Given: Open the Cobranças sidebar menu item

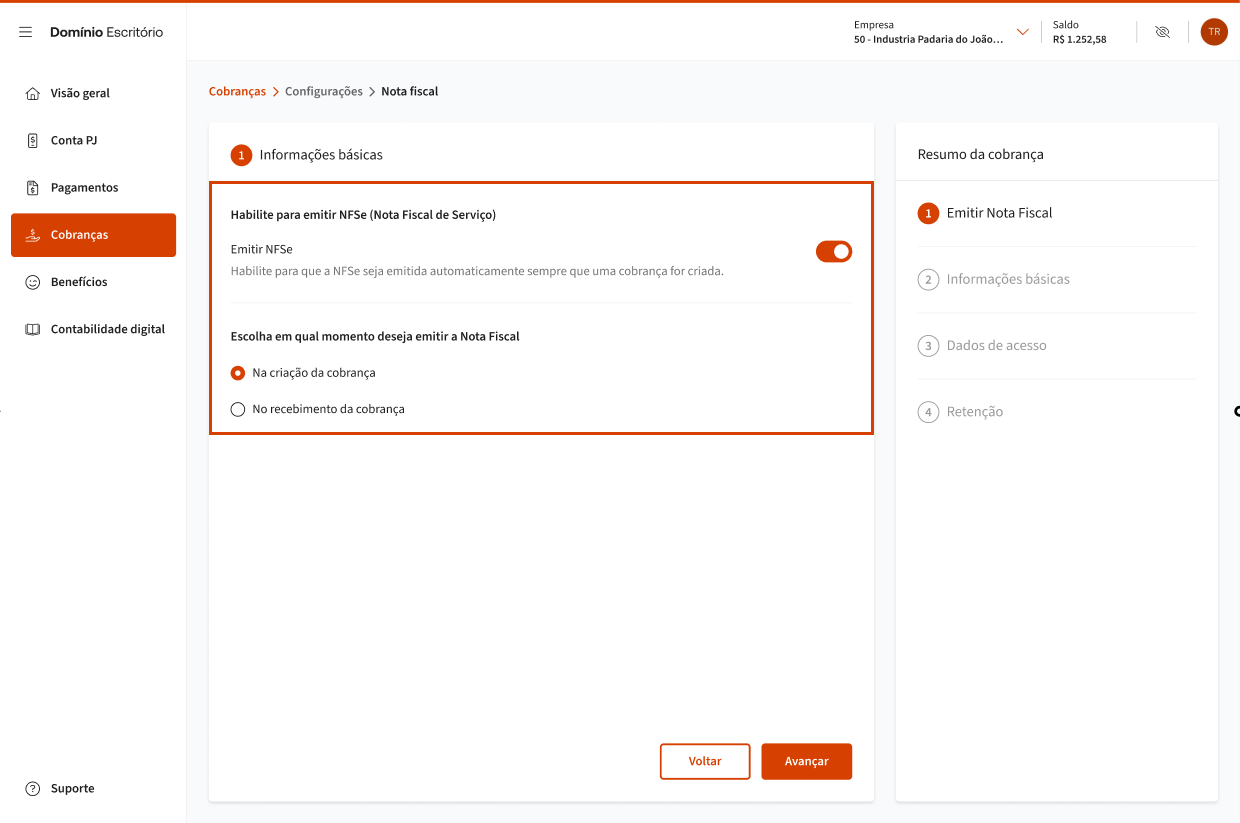Looking at the screenshot, I should click(x=93, y=235).
